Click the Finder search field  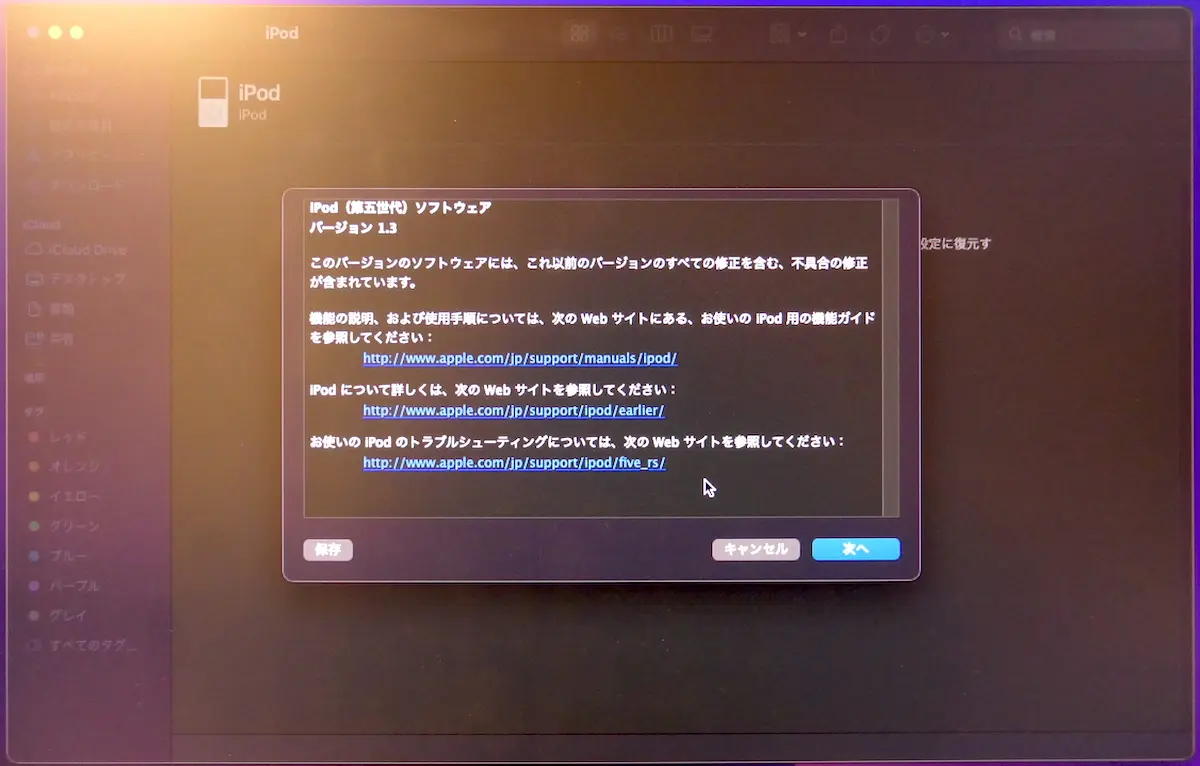click(x=1088, y=34)
